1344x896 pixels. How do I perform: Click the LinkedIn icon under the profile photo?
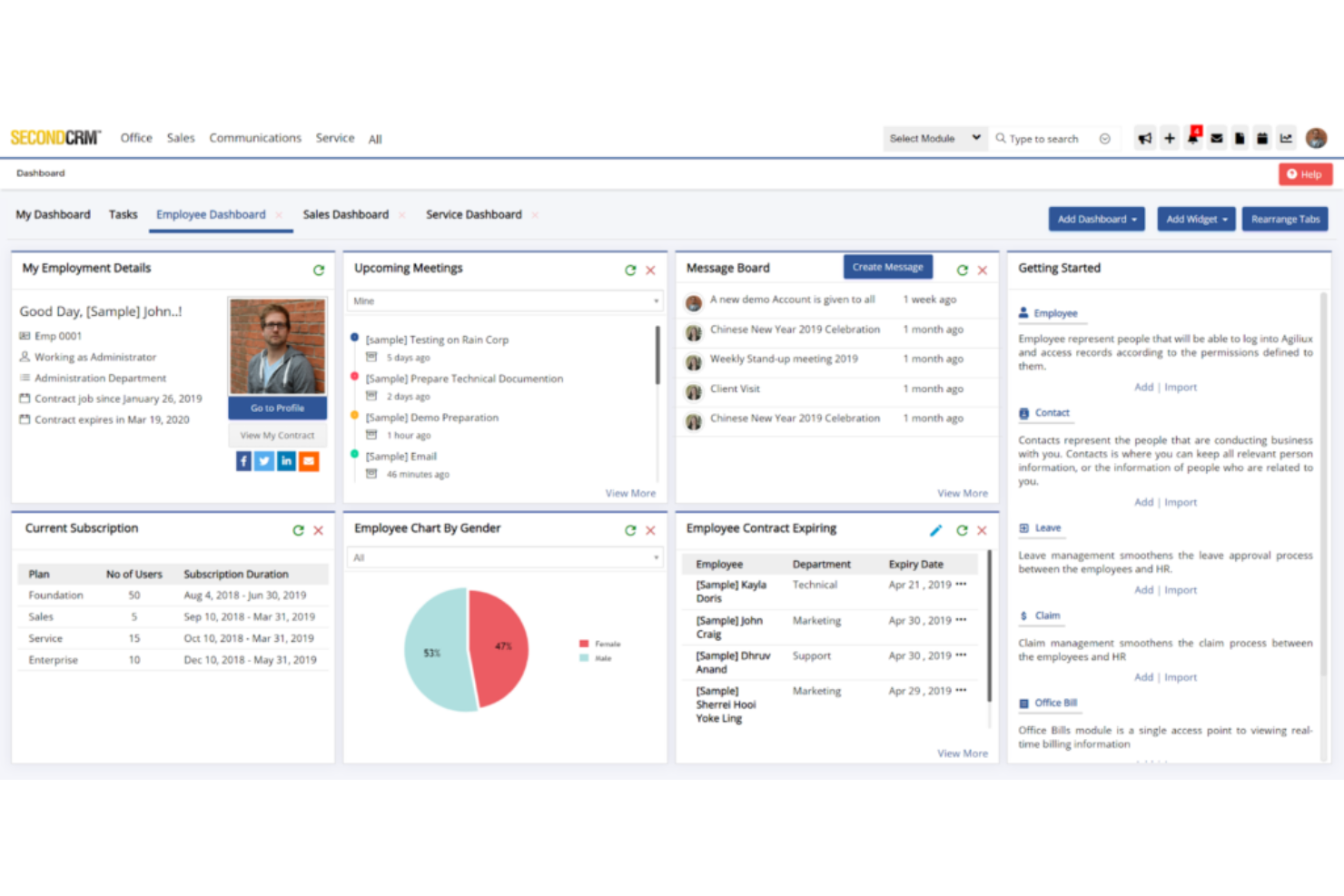(286, 461)
